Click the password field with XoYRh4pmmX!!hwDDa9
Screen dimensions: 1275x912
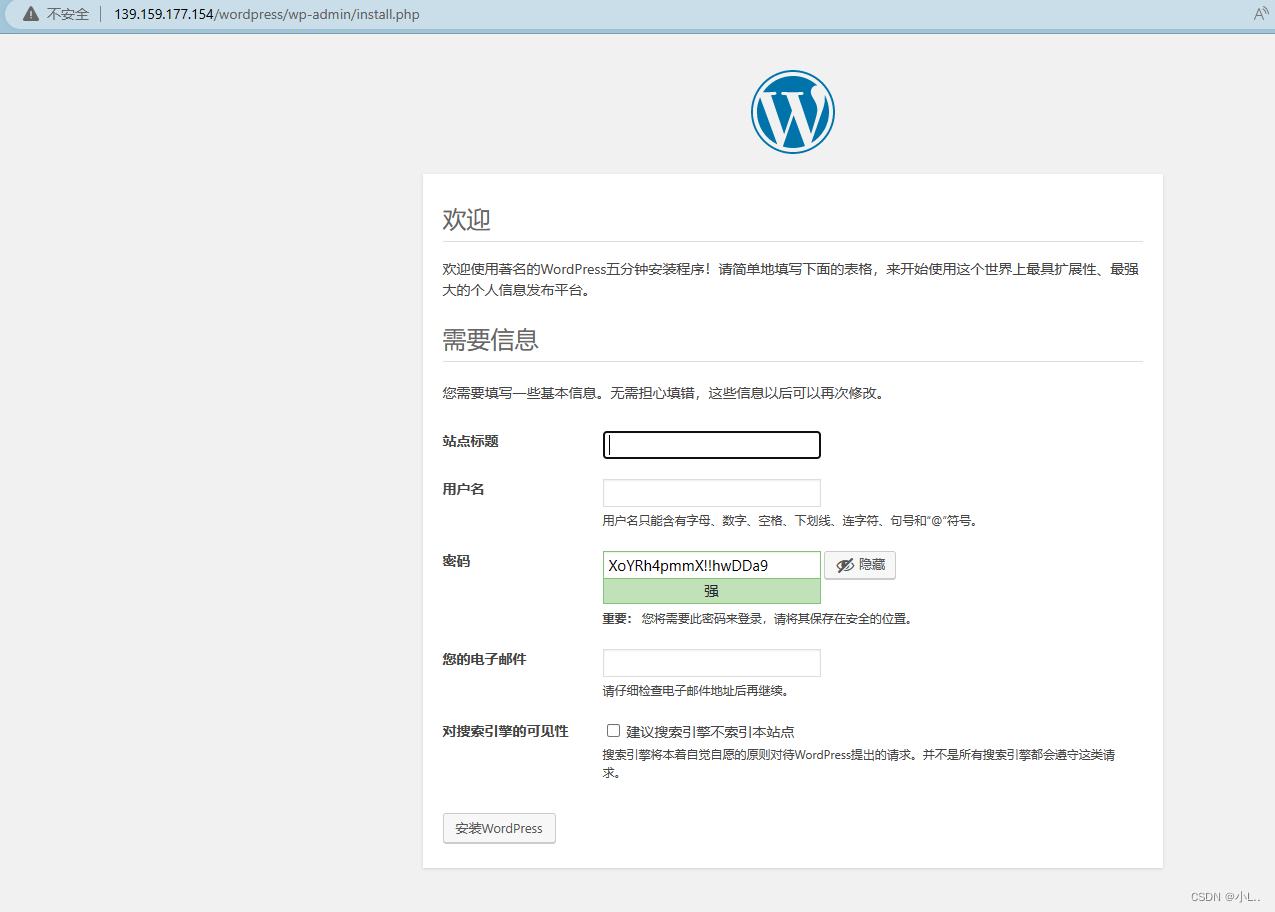pos(712,565)
